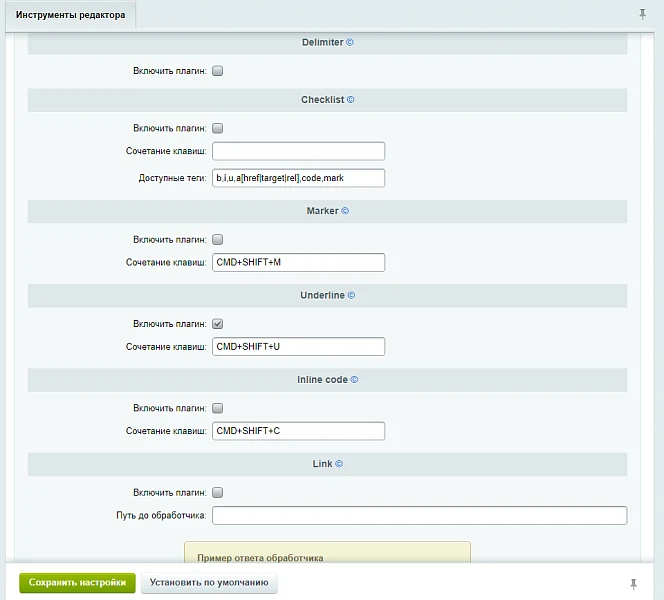Click the pin icon in the tab bar
This screenshot has height=600, width=664.
(642, 14)
